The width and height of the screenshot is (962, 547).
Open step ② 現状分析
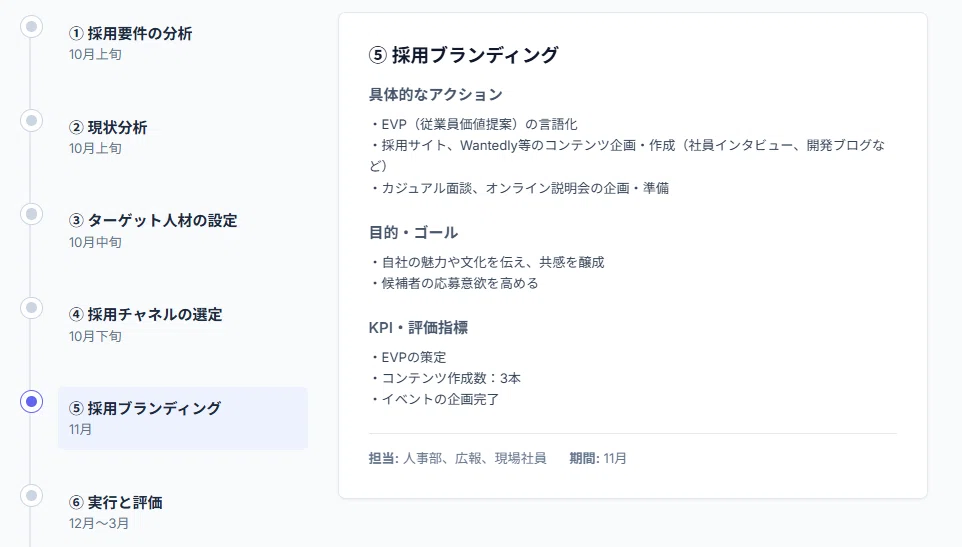pos(183,137)
